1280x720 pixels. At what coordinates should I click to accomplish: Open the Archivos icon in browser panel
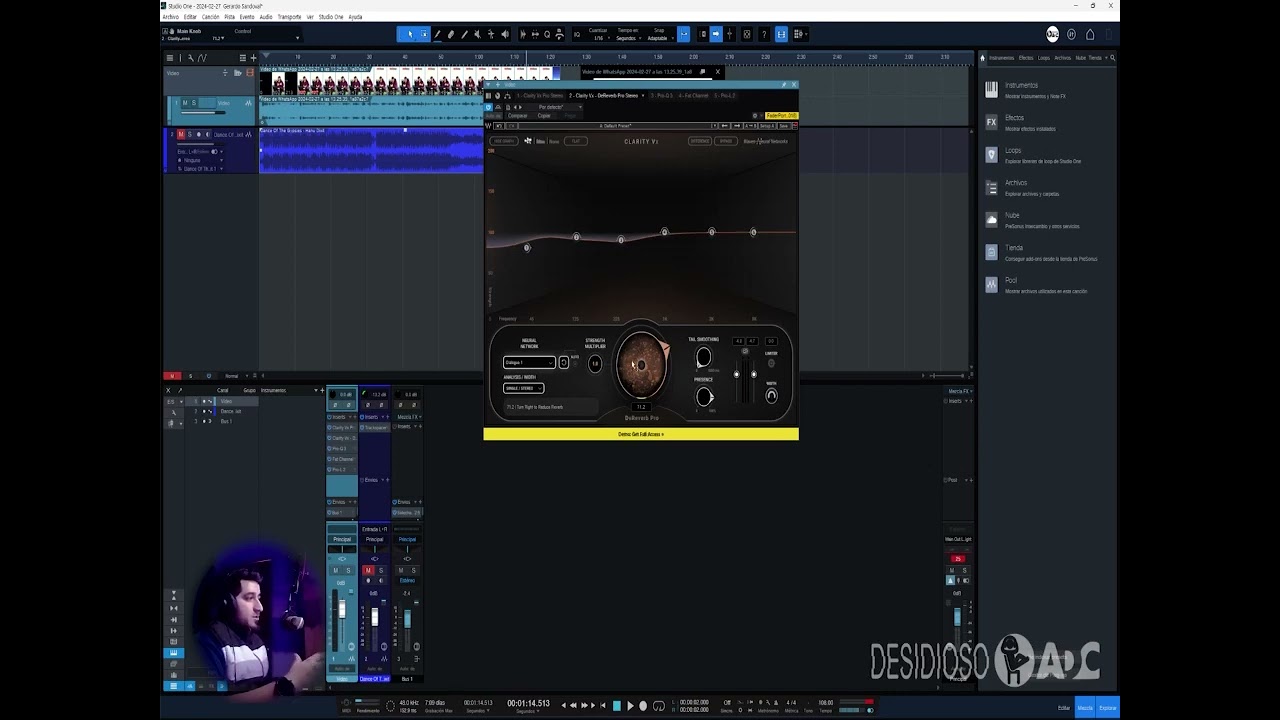(991, 187)
